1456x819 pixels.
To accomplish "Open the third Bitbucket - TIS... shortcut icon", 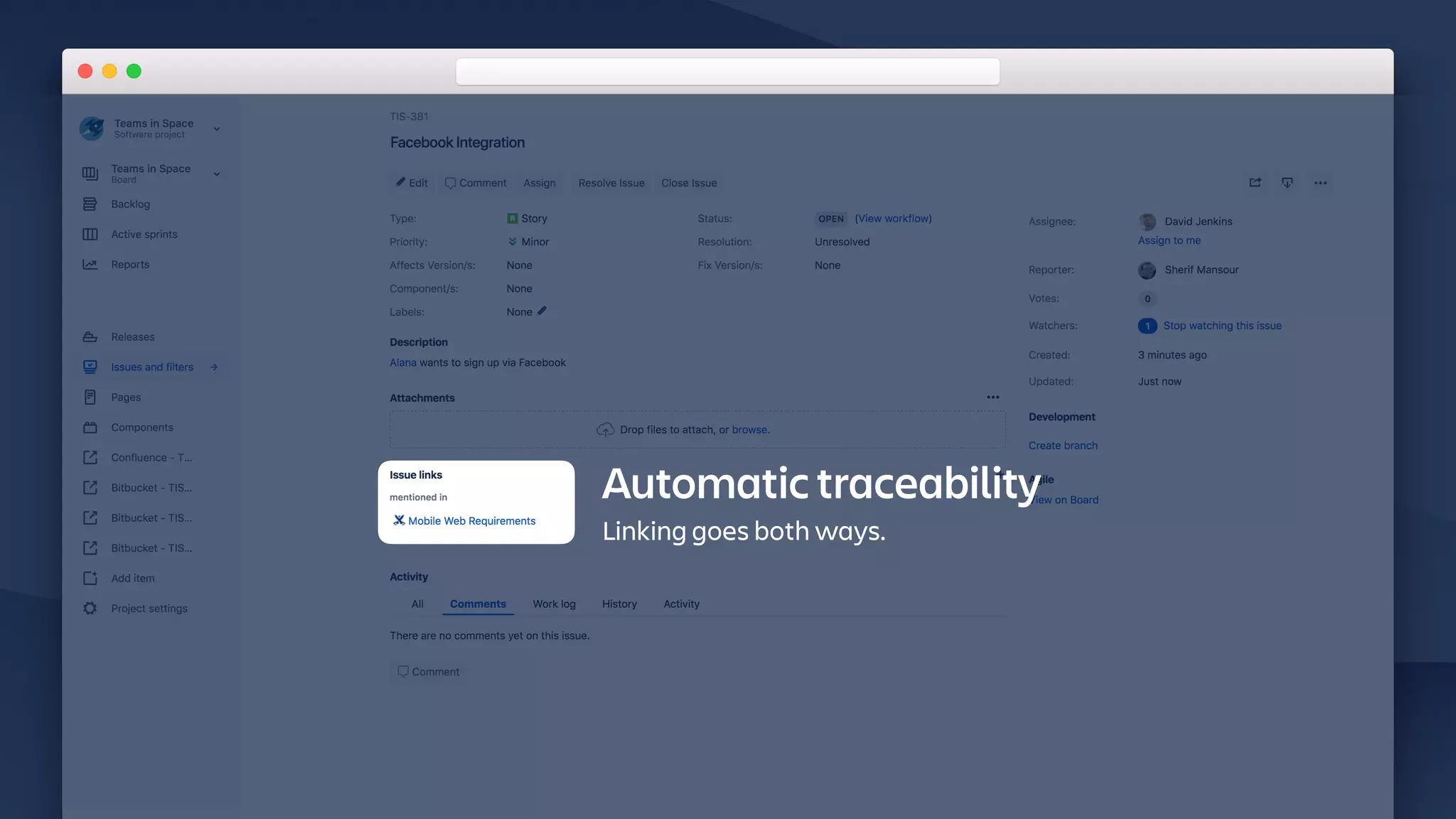I will 90,548.
